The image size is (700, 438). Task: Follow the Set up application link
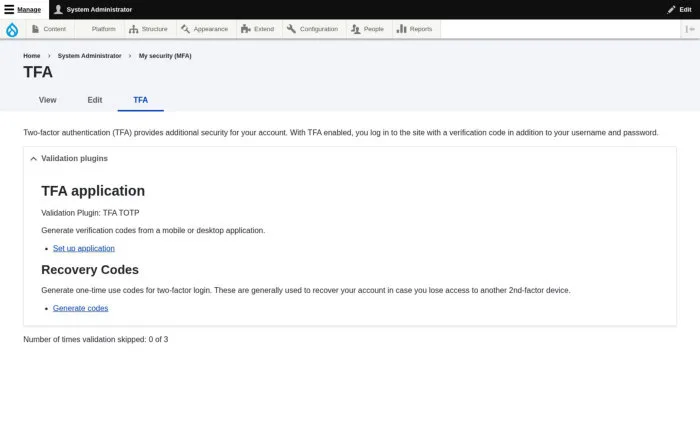[84, 248]
